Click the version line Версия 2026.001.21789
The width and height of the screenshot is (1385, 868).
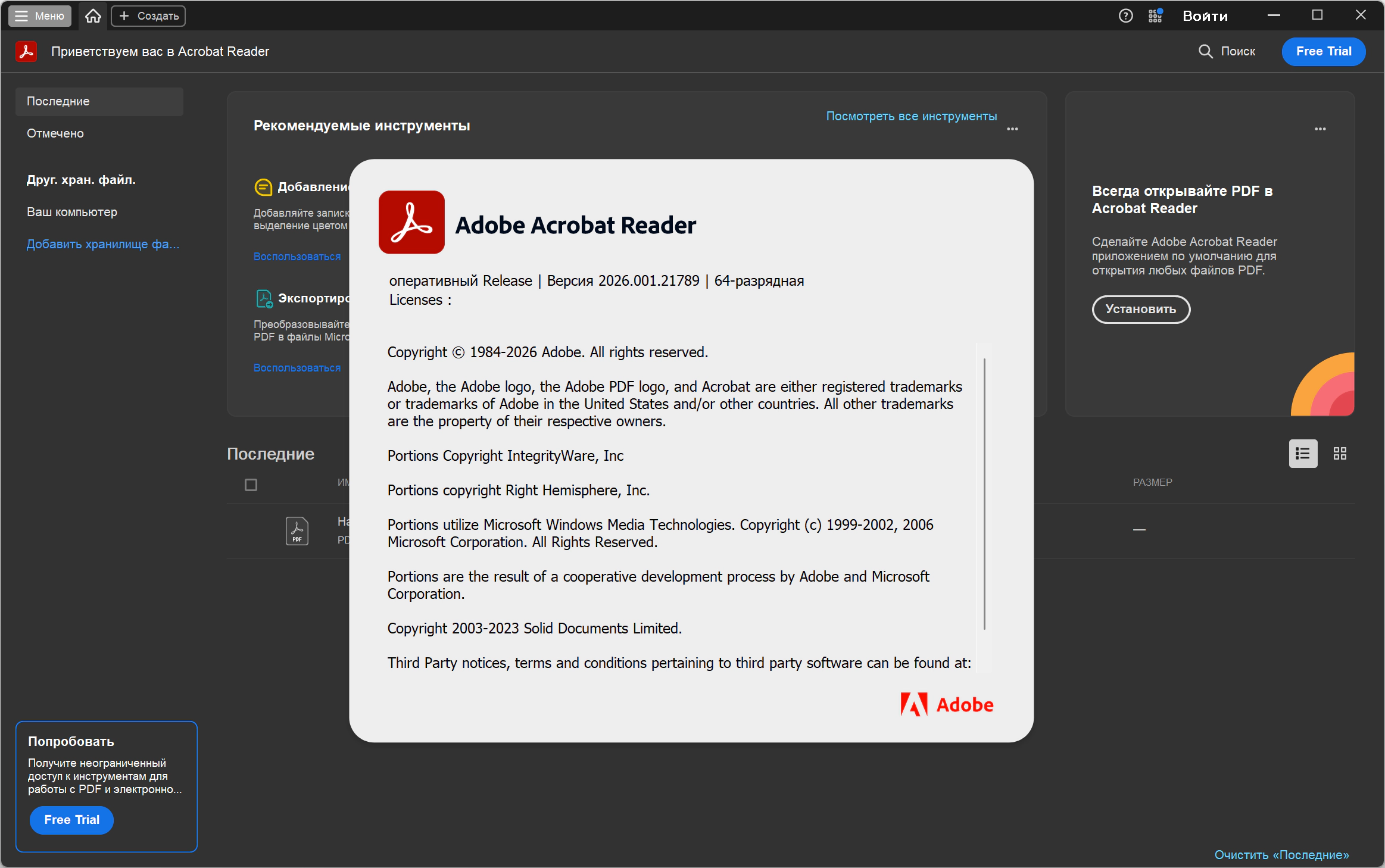pyautogui.click(x=623, y=281)
